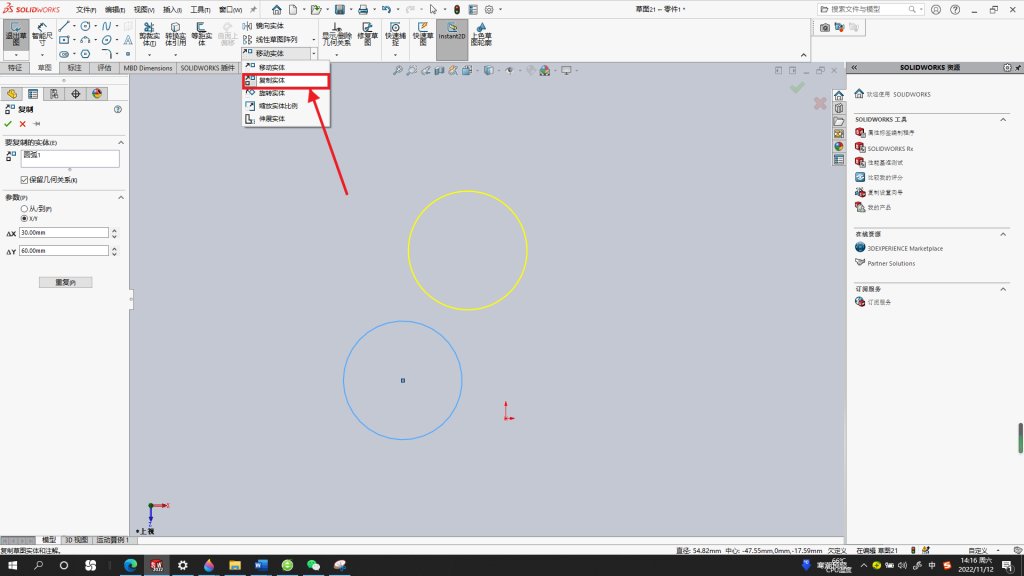
Task: Collapse the Subscription Services (订阅服务) section
Action: (1003, 289)
